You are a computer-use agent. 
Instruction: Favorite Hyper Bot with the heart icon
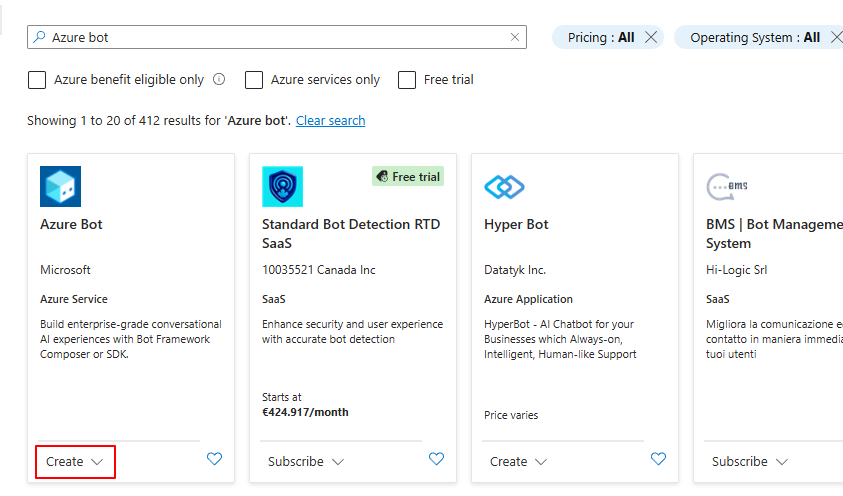pyautogui.click(x=659, y=458)
